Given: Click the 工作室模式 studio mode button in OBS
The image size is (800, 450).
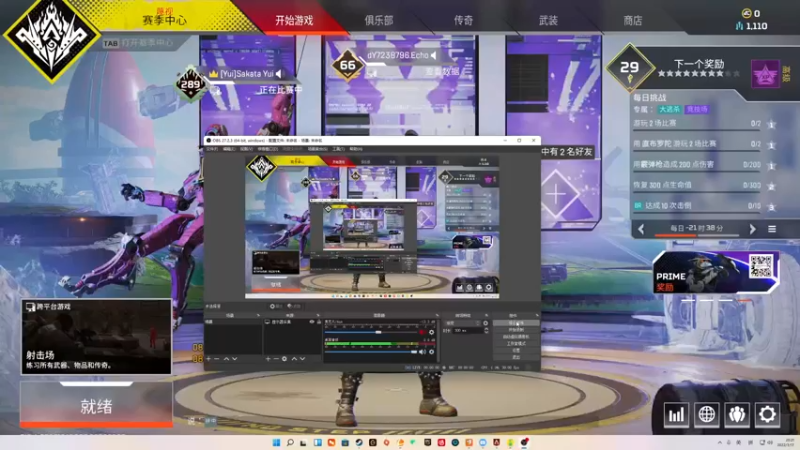Looking at the screenshot, I should pos(516,343).
